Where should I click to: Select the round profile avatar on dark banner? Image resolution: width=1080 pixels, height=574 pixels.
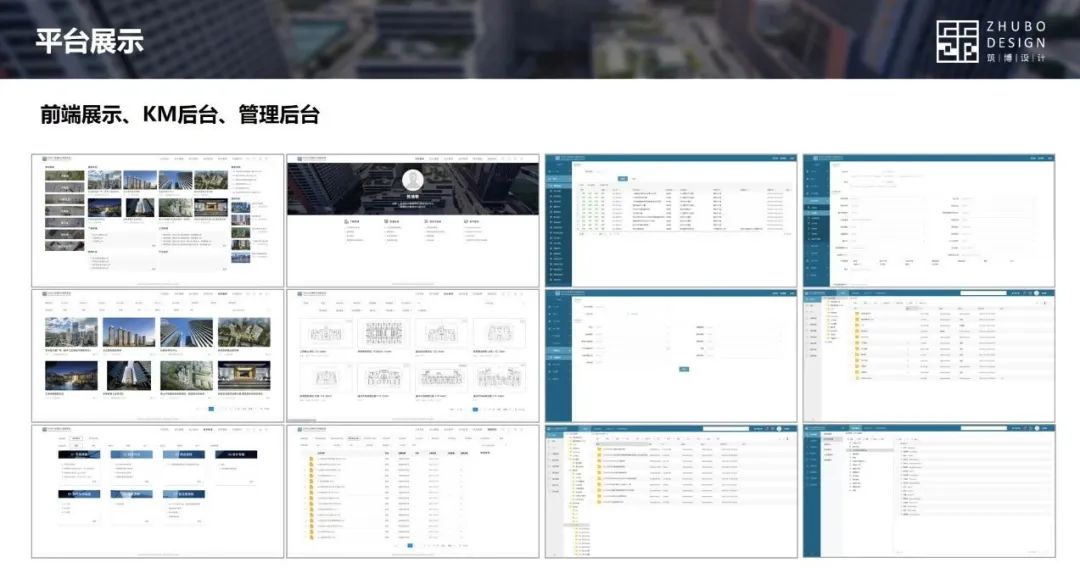pyautogui.click(x=413, y=180)
